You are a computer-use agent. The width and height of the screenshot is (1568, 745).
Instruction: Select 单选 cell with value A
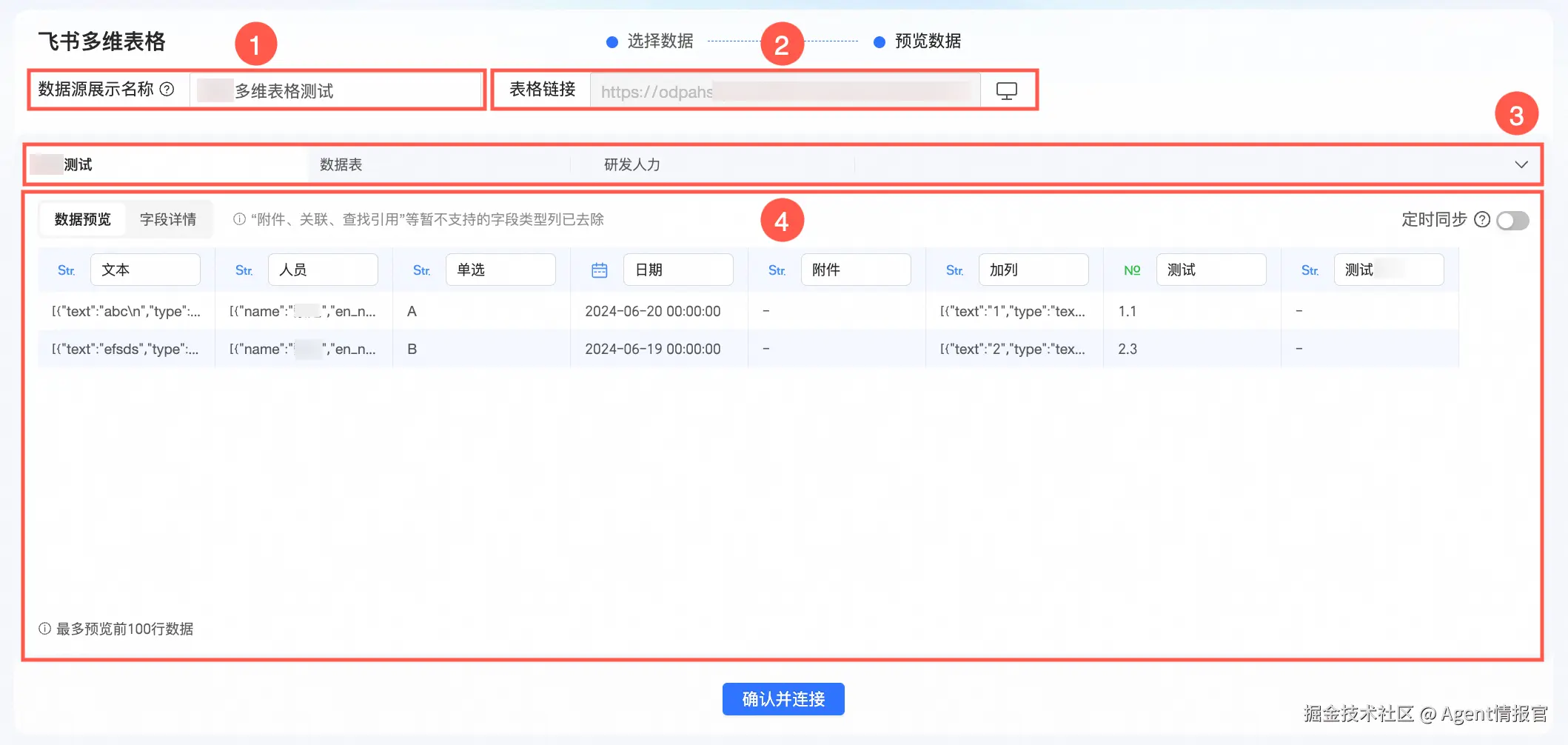(481, 311)
